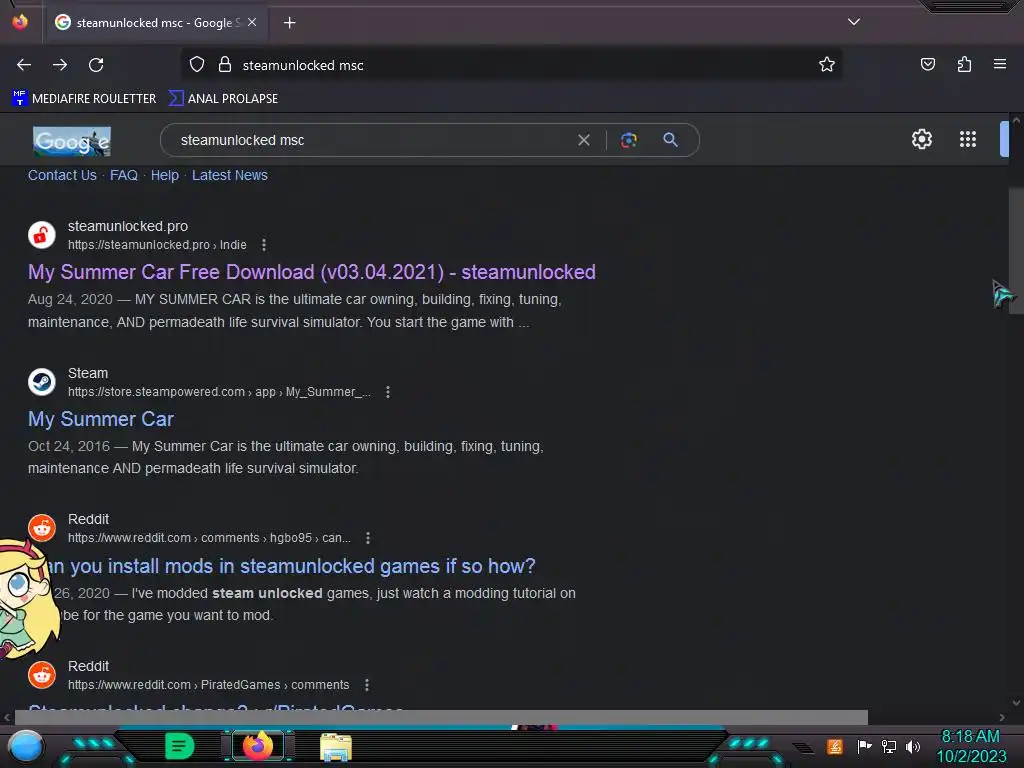
Task: Click the steamunlocked.pro site favicon
Action: tap(42, 235)
